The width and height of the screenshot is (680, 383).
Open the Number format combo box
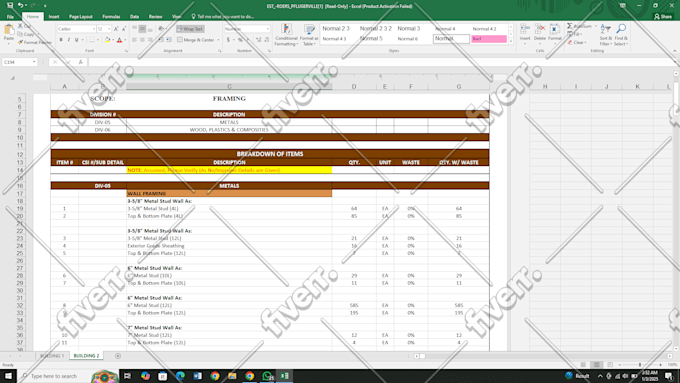click(x=247, y=29)
